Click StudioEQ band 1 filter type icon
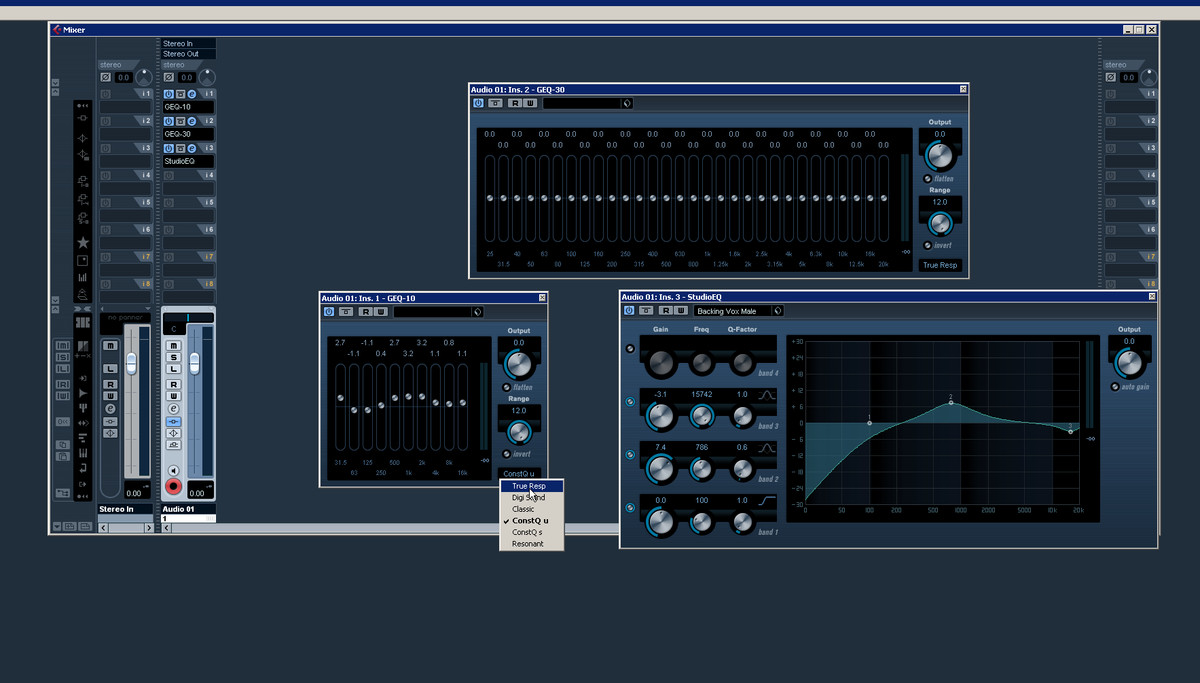This screenshot has width=1200, height=683. click(767, 500)
